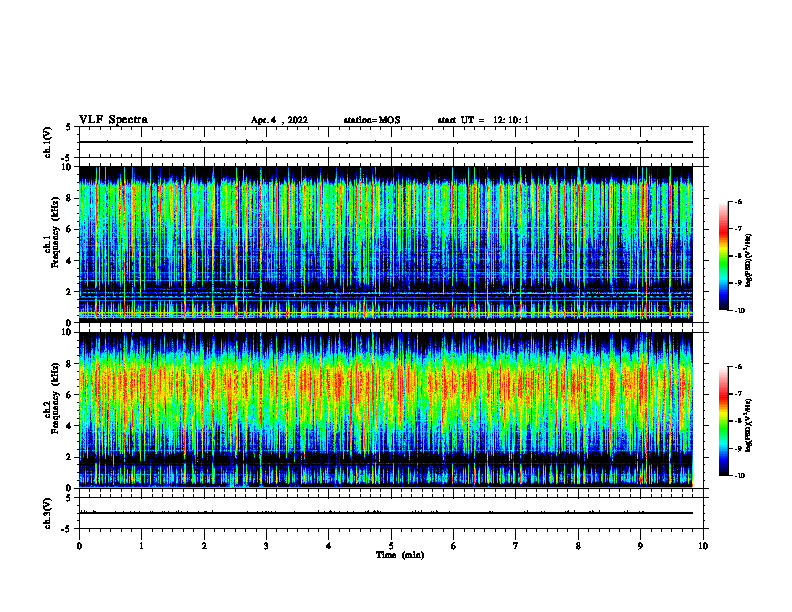Click inside the ch.1 frequency spectrogram panel
The width and height of the screenshot is (792, 612).
pos(386,244)
